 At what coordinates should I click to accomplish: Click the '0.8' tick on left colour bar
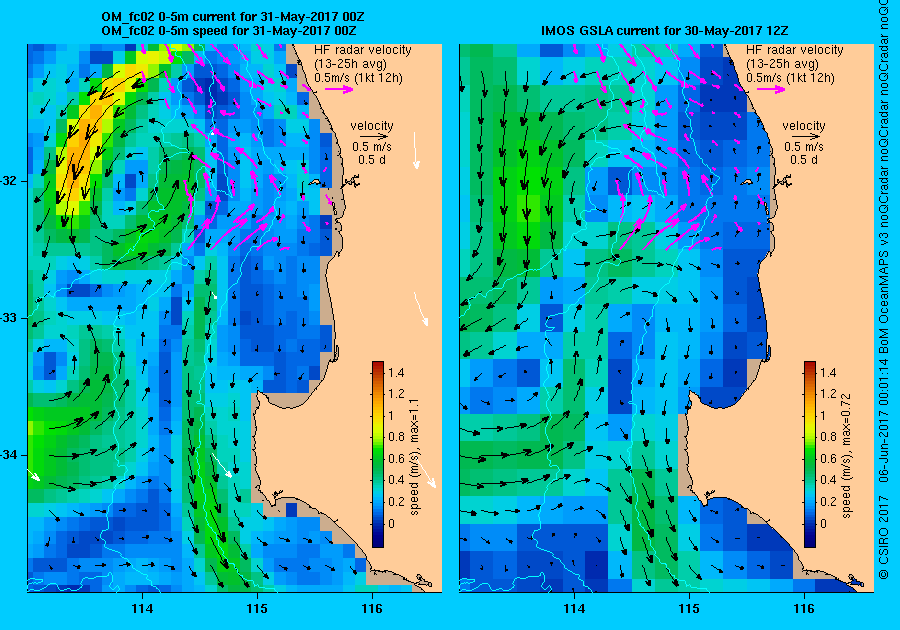396,437
